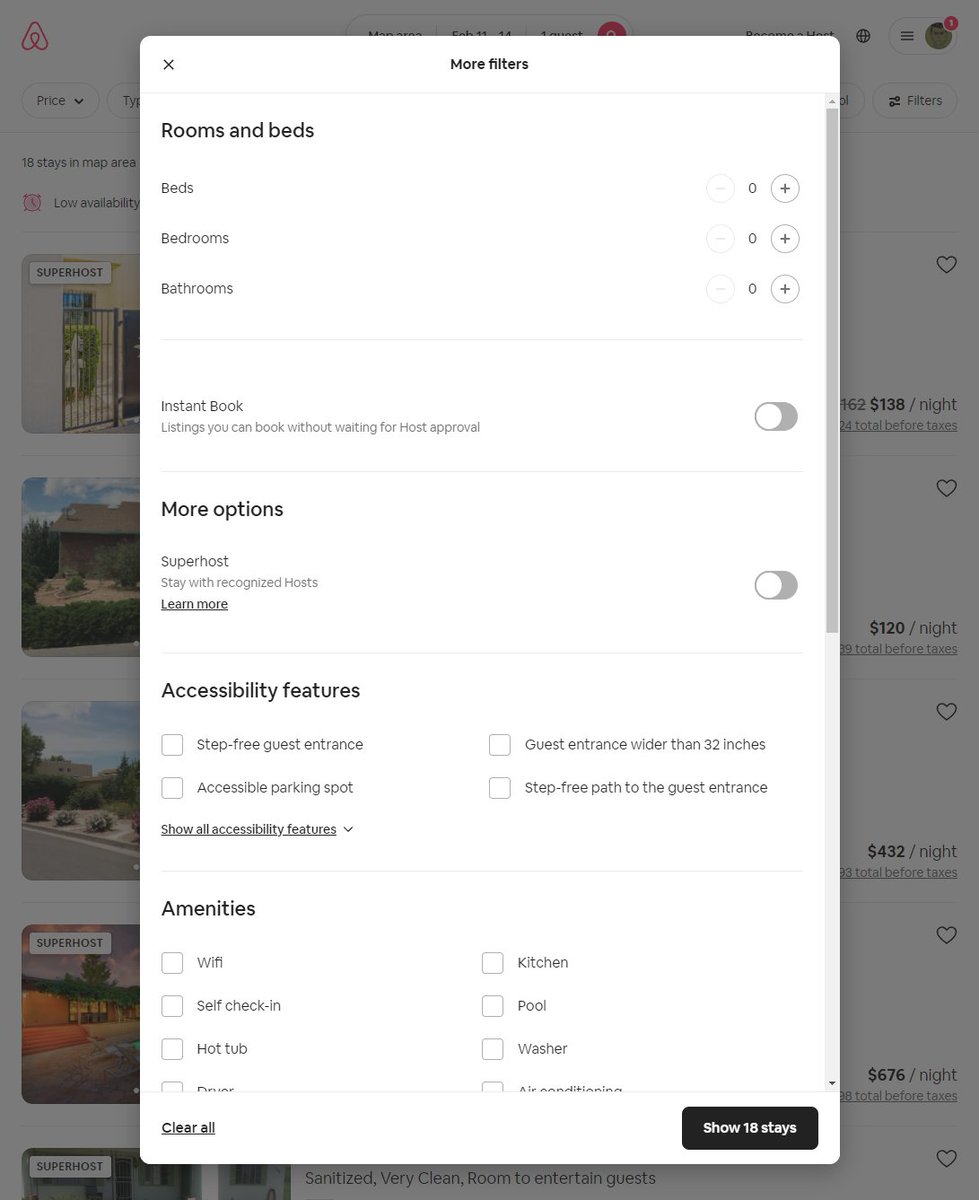Tick the Wifi amenity checkbox
Viewport: 979px width, 1200px height.
[x=172, y=963]
